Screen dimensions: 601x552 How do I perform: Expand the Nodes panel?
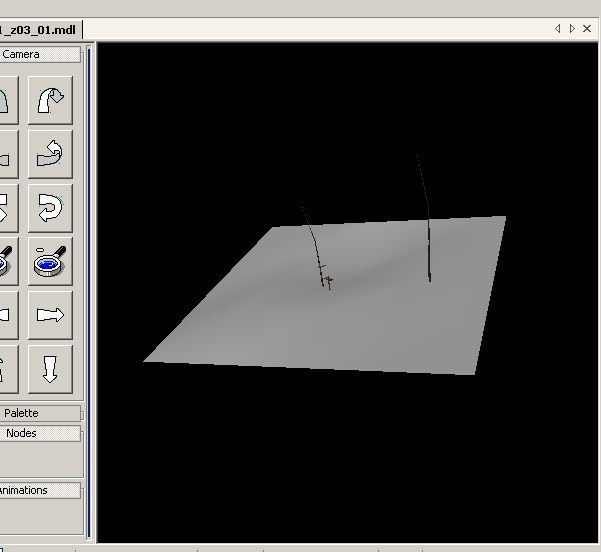[x=38, y=433]
